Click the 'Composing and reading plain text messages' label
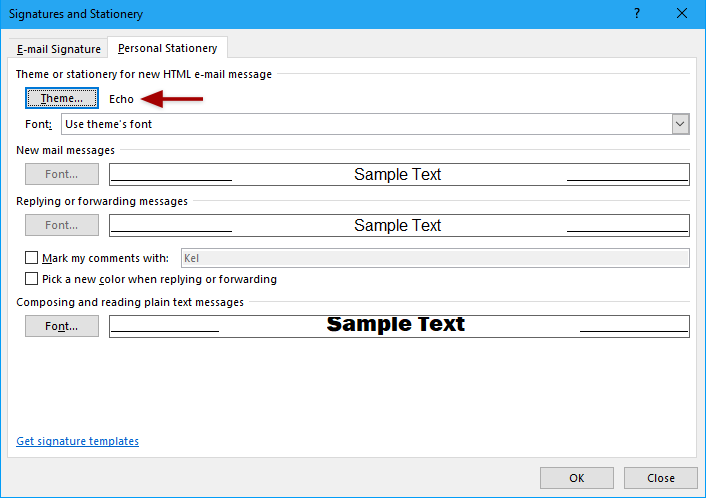Viewport: 706px width, 498px height. point(130,302)
